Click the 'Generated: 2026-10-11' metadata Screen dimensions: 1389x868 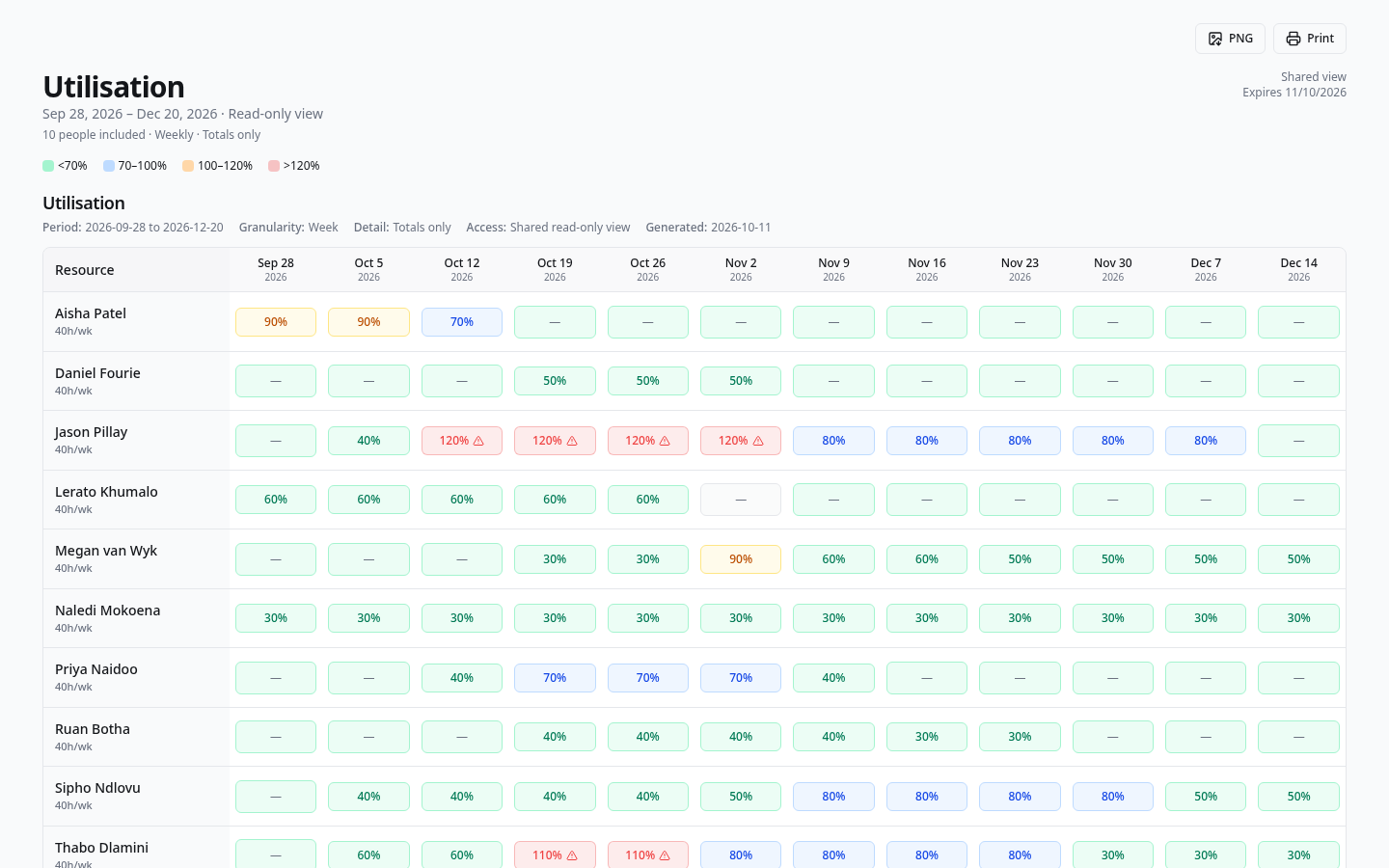tap(708, 228)
